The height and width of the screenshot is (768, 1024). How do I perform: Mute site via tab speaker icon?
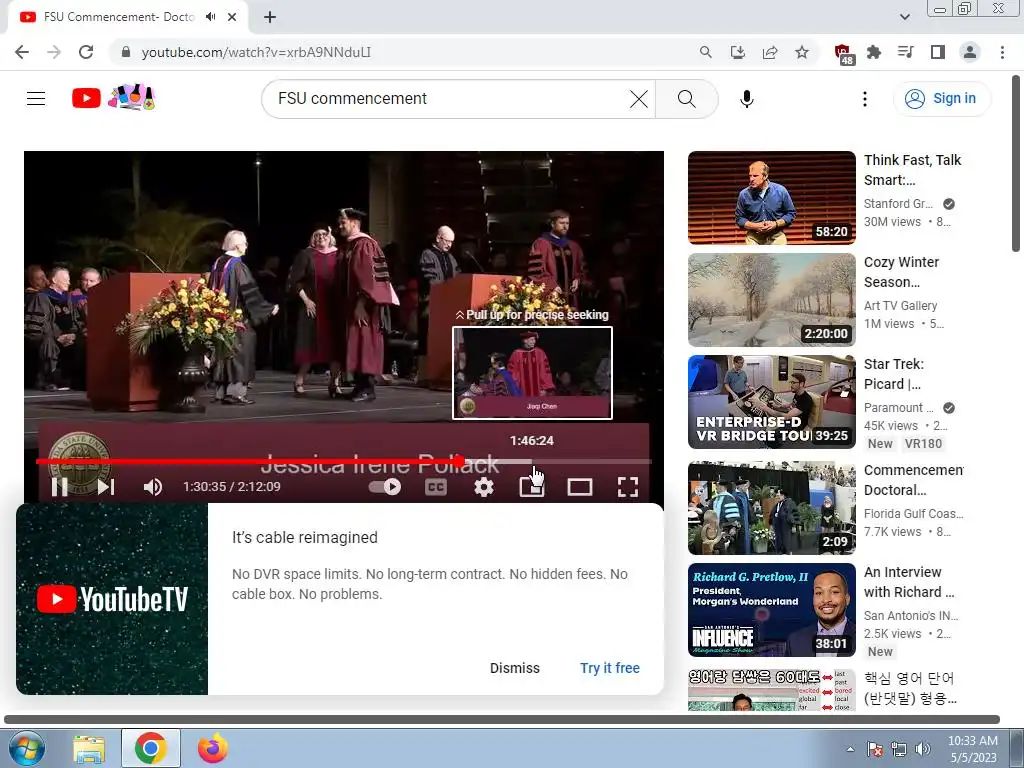tap(210, 17)
